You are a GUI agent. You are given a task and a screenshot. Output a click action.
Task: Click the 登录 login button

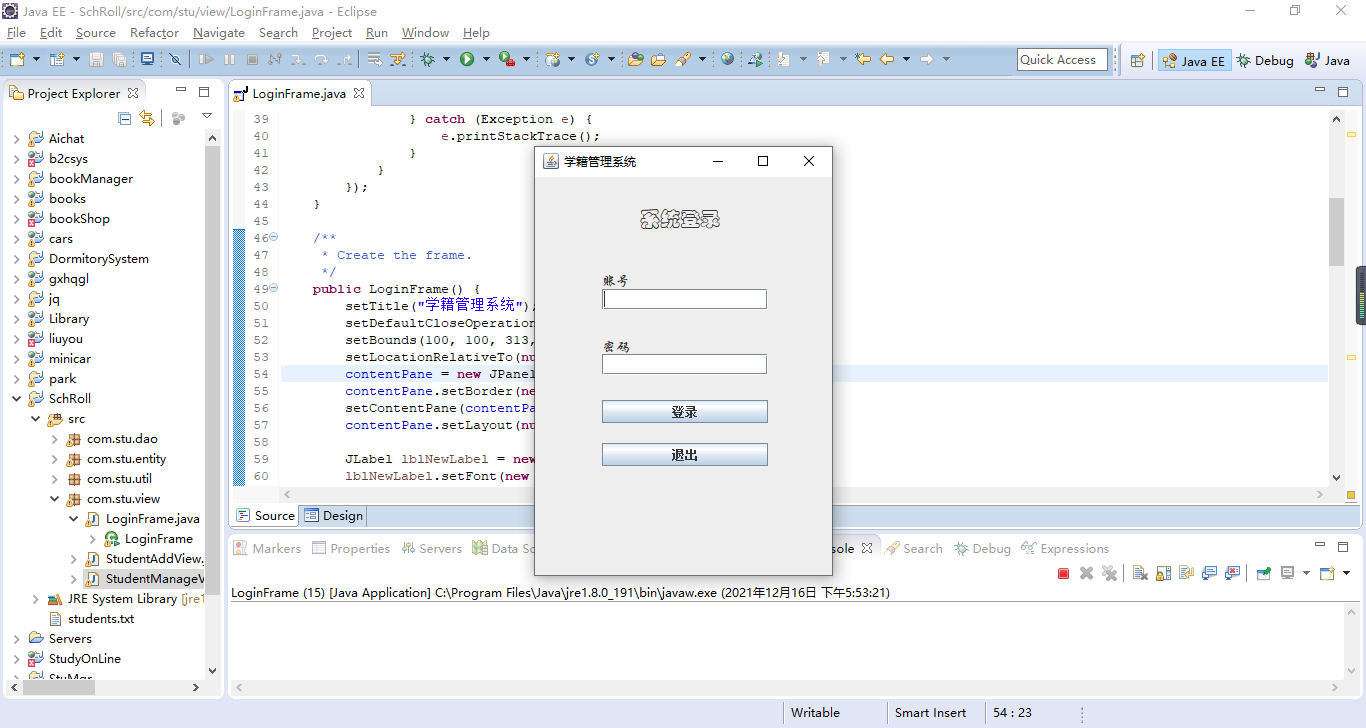click(x=685, y=412)
